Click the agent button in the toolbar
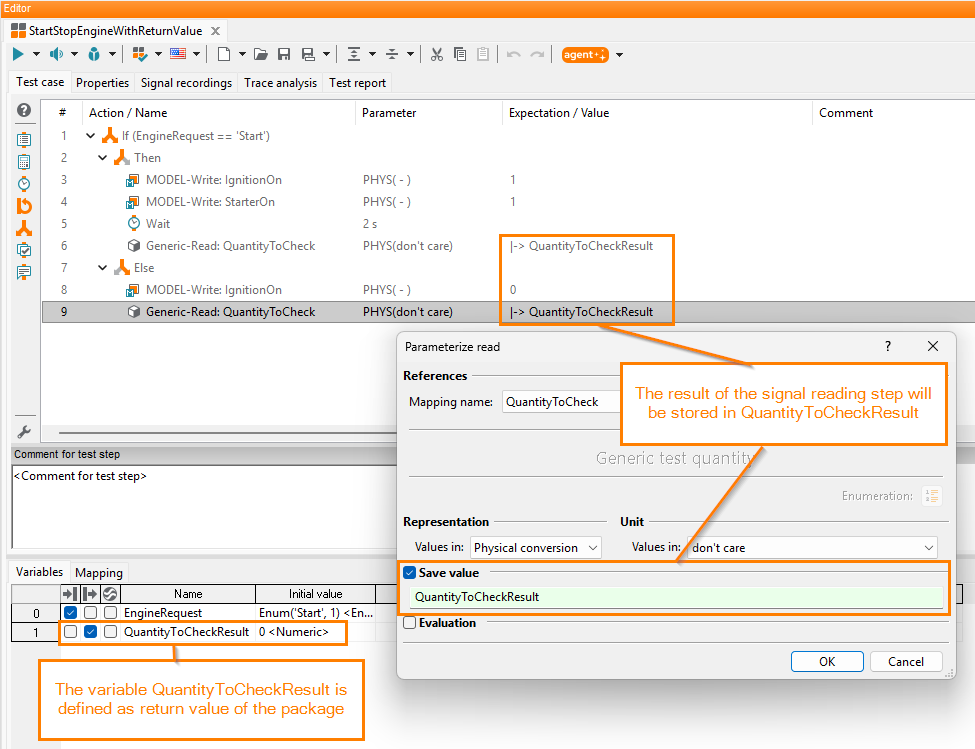The width and height of the screenshot is (975, 749). [x=585, y=55]
